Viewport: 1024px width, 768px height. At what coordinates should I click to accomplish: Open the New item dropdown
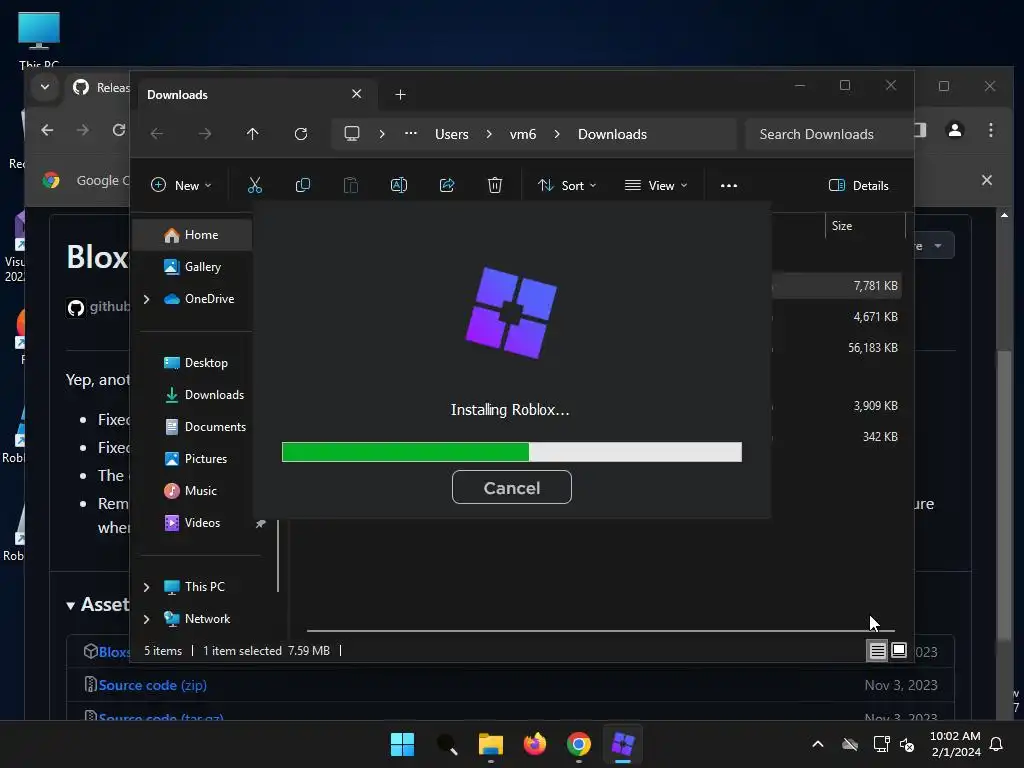tap(181, 185)
